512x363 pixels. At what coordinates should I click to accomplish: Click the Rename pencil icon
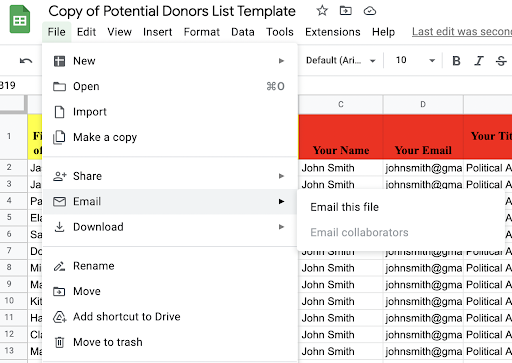coord(59,266)
